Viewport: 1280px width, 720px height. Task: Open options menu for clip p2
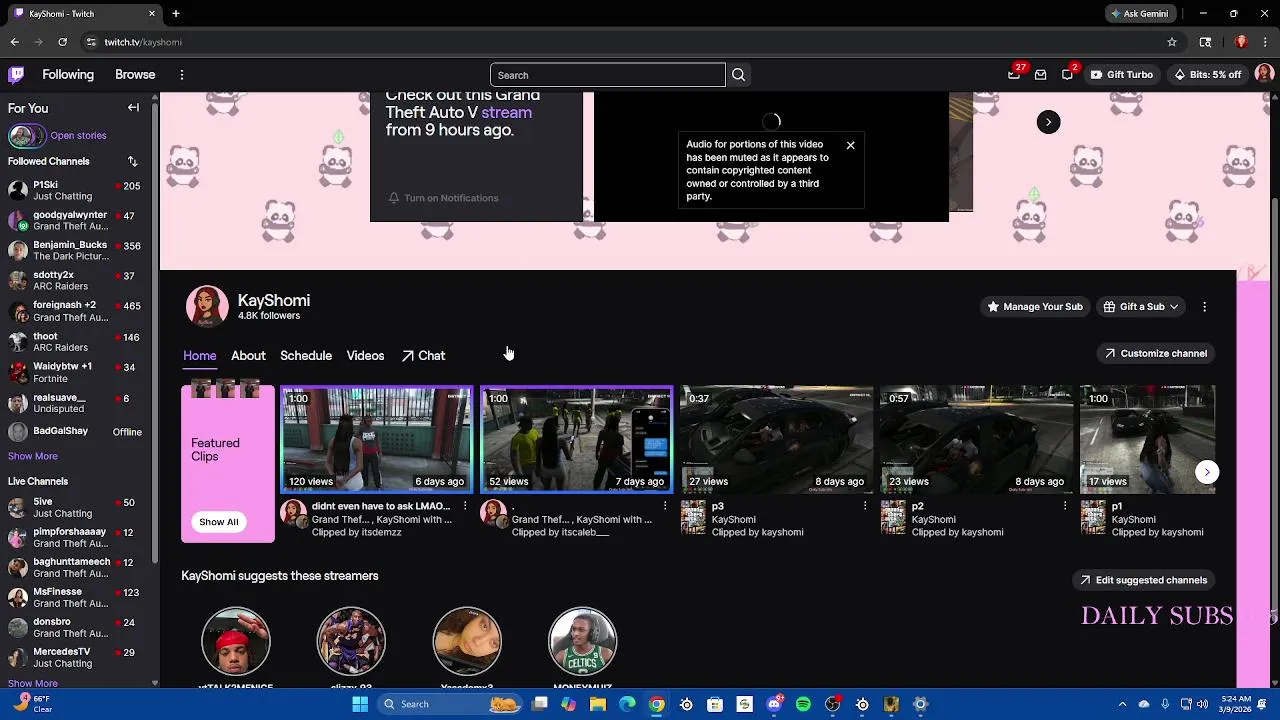[x=1065, y=507]
